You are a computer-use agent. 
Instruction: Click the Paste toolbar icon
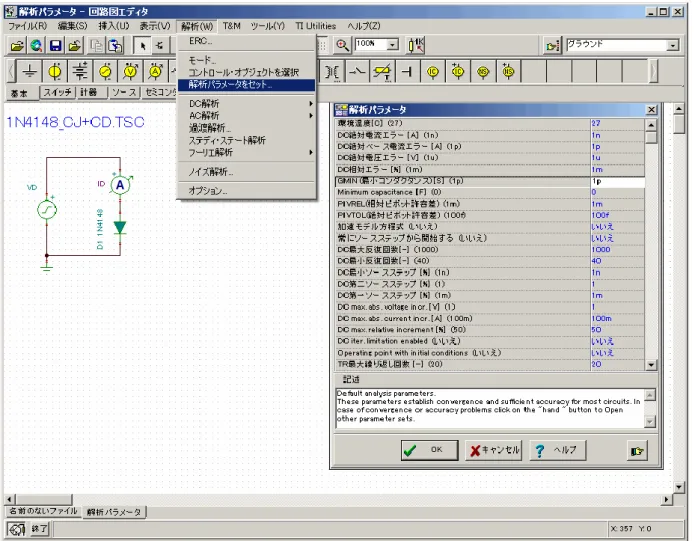click(115, 45)
